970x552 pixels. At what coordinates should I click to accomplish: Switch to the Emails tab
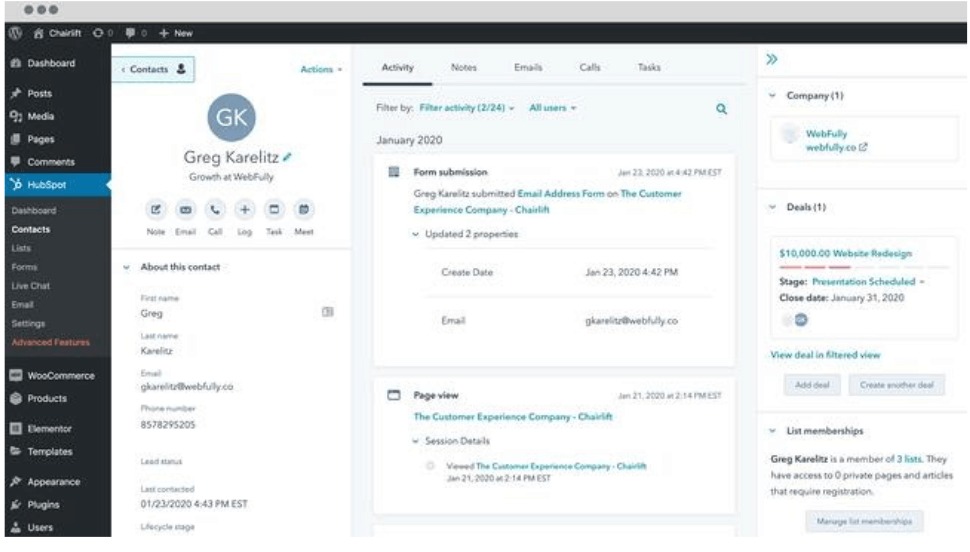528,67
